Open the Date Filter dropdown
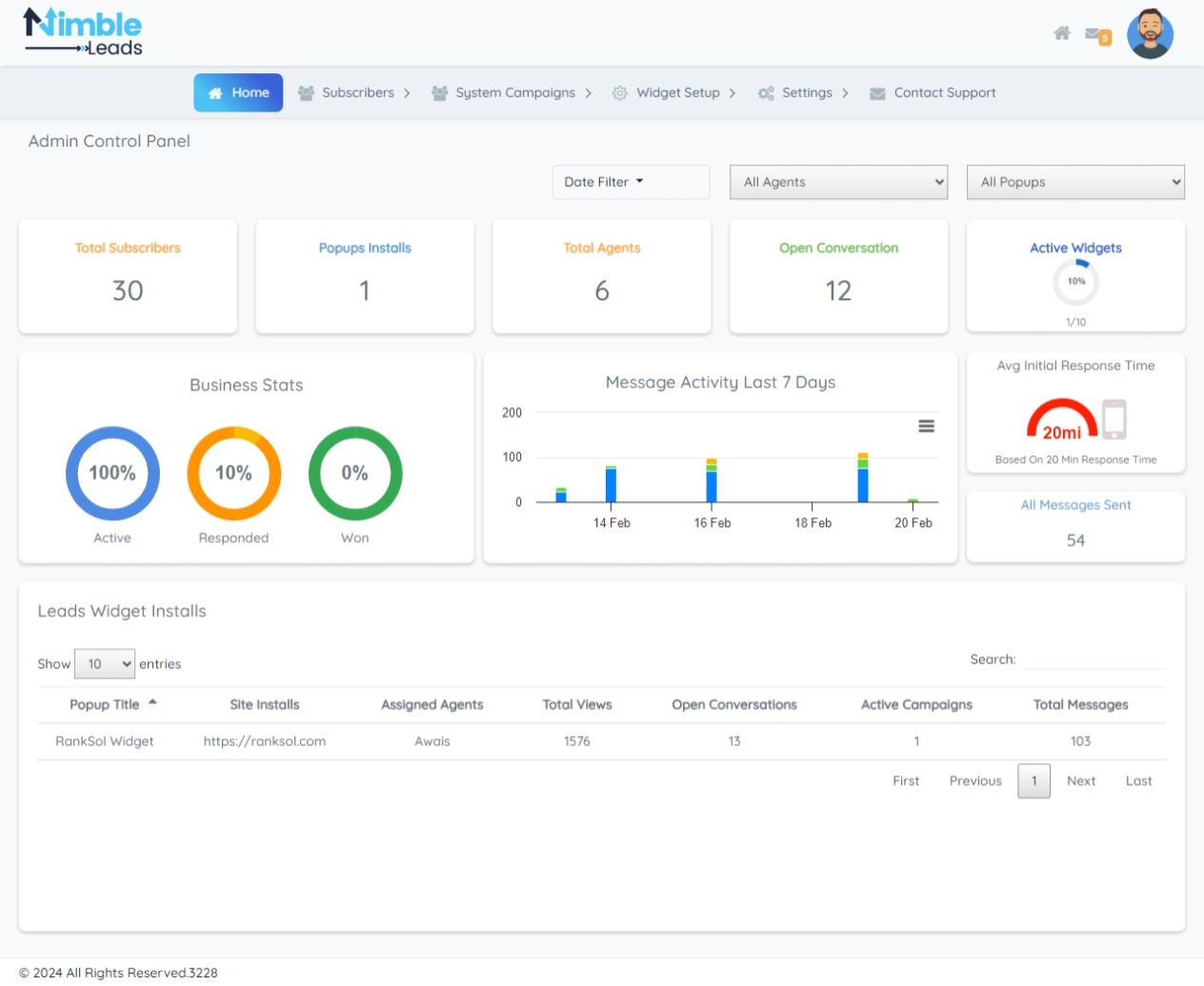 630,182
